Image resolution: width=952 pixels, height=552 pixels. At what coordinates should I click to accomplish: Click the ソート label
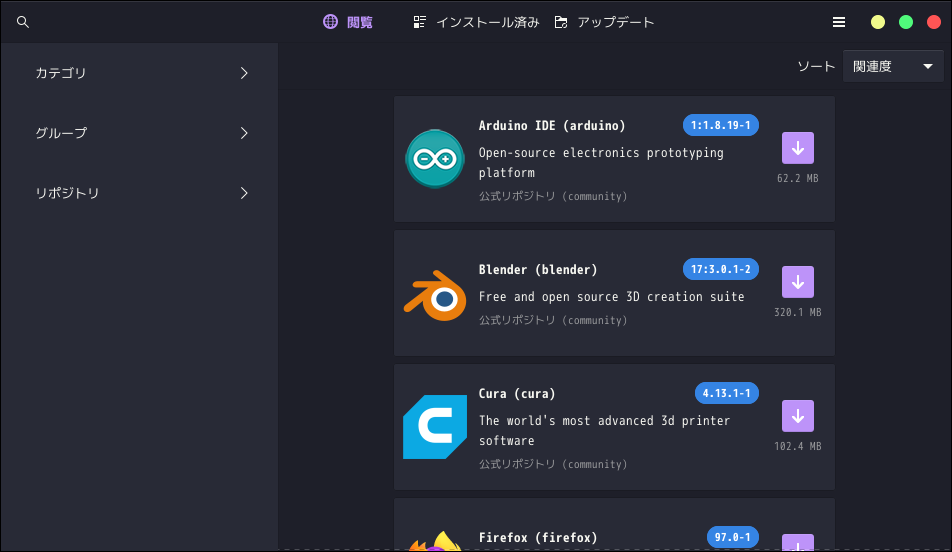point(816,66)
